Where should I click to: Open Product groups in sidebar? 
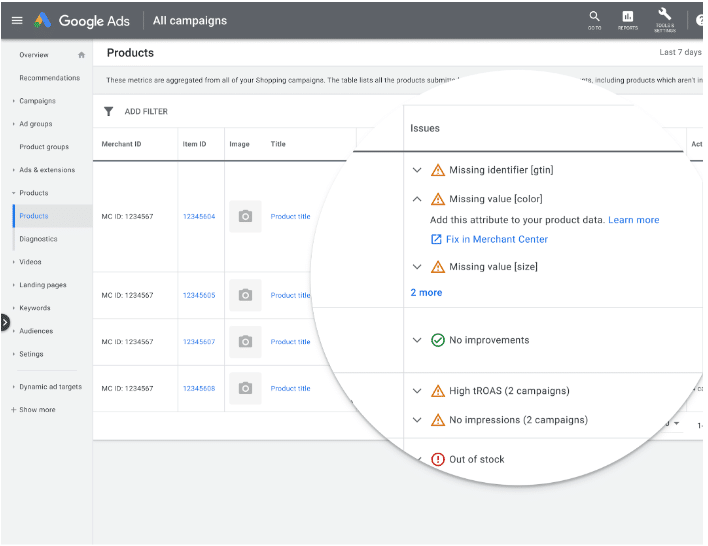point(44,147)
